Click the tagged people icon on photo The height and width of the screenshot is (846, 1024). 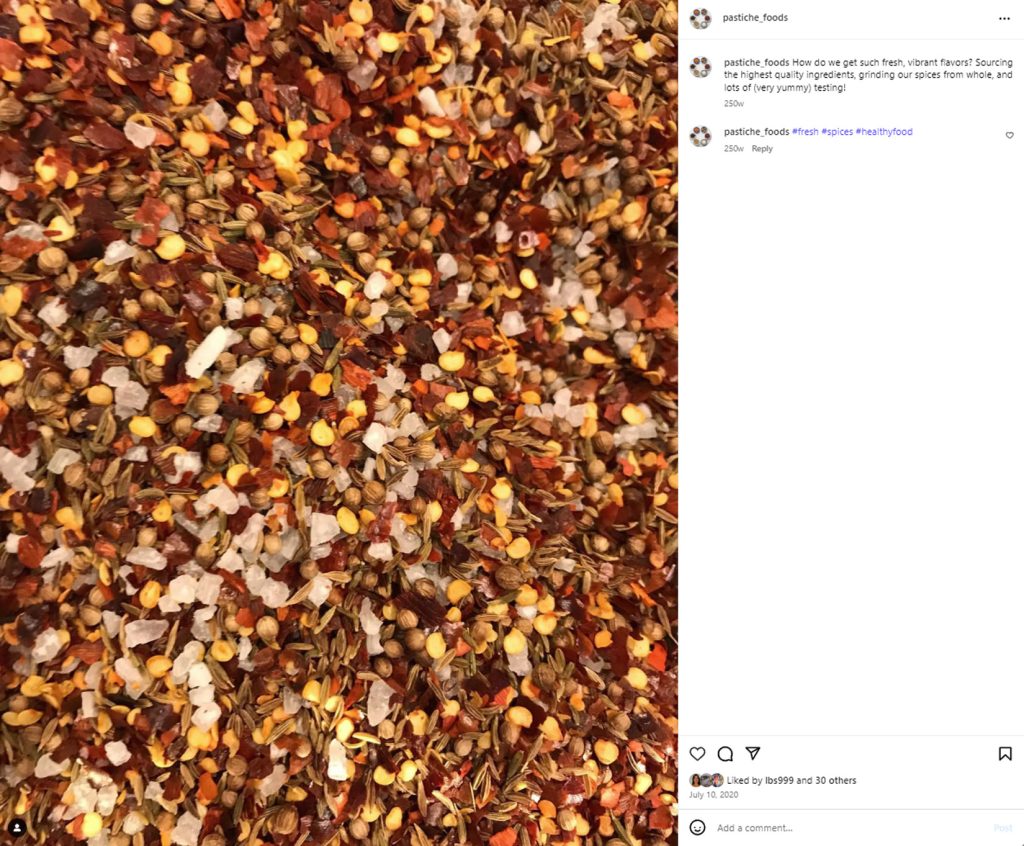click(x=18, y=828)
